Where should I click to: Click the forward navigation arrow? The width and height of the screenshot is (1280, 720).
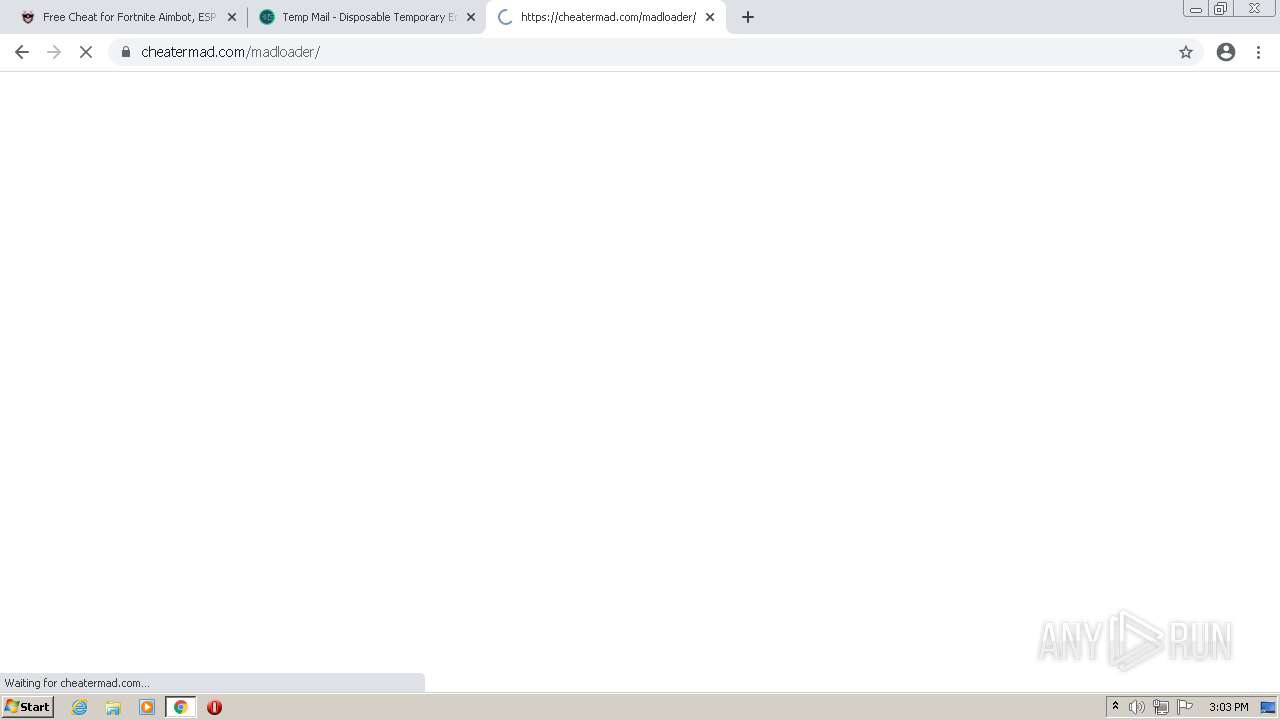54,52
